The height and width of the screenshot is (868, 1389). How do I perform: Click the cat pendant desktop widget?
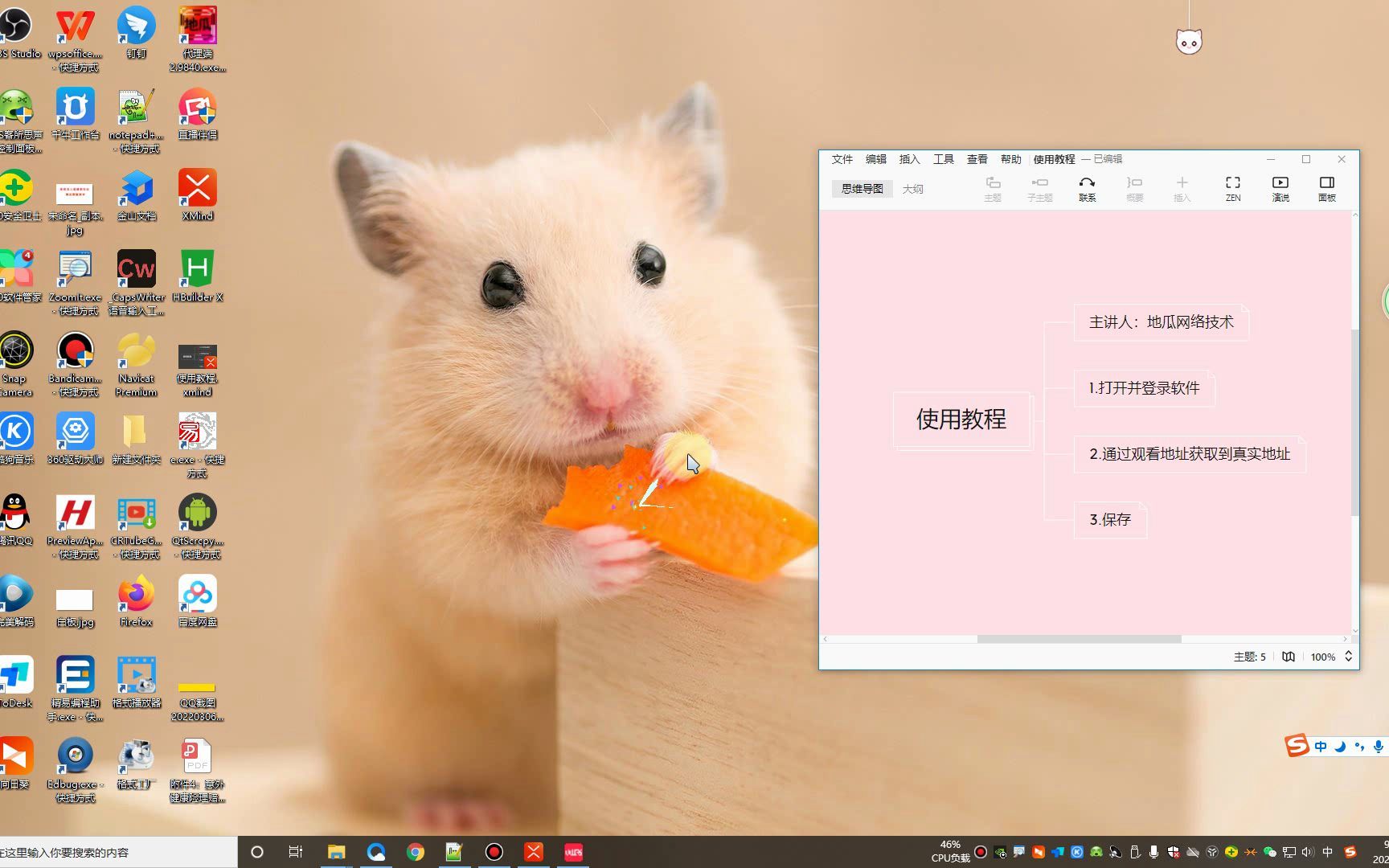[1189, 41]
